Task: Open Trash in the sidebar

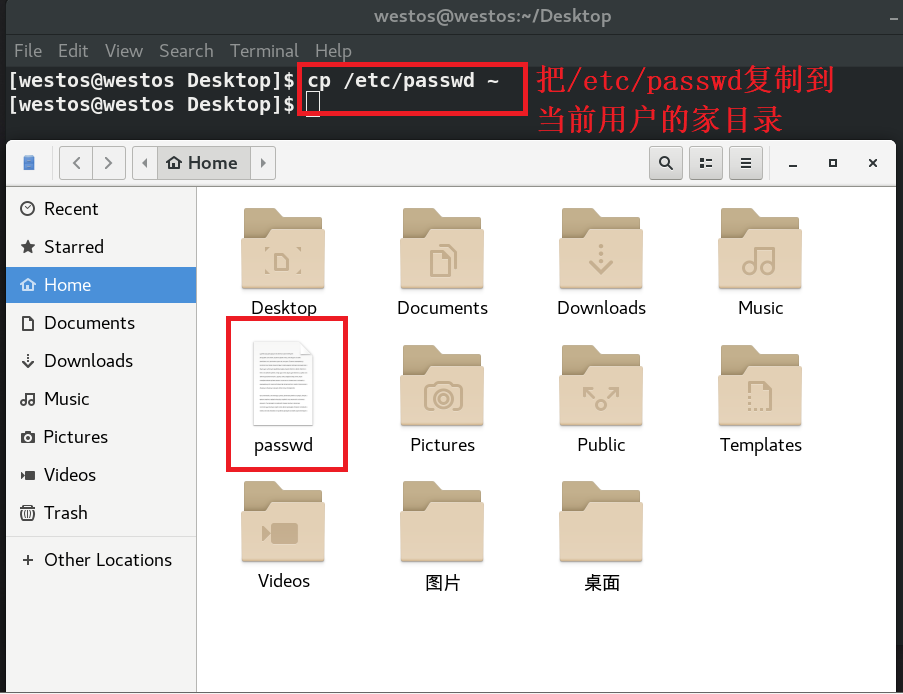Action: click(101, 513)
